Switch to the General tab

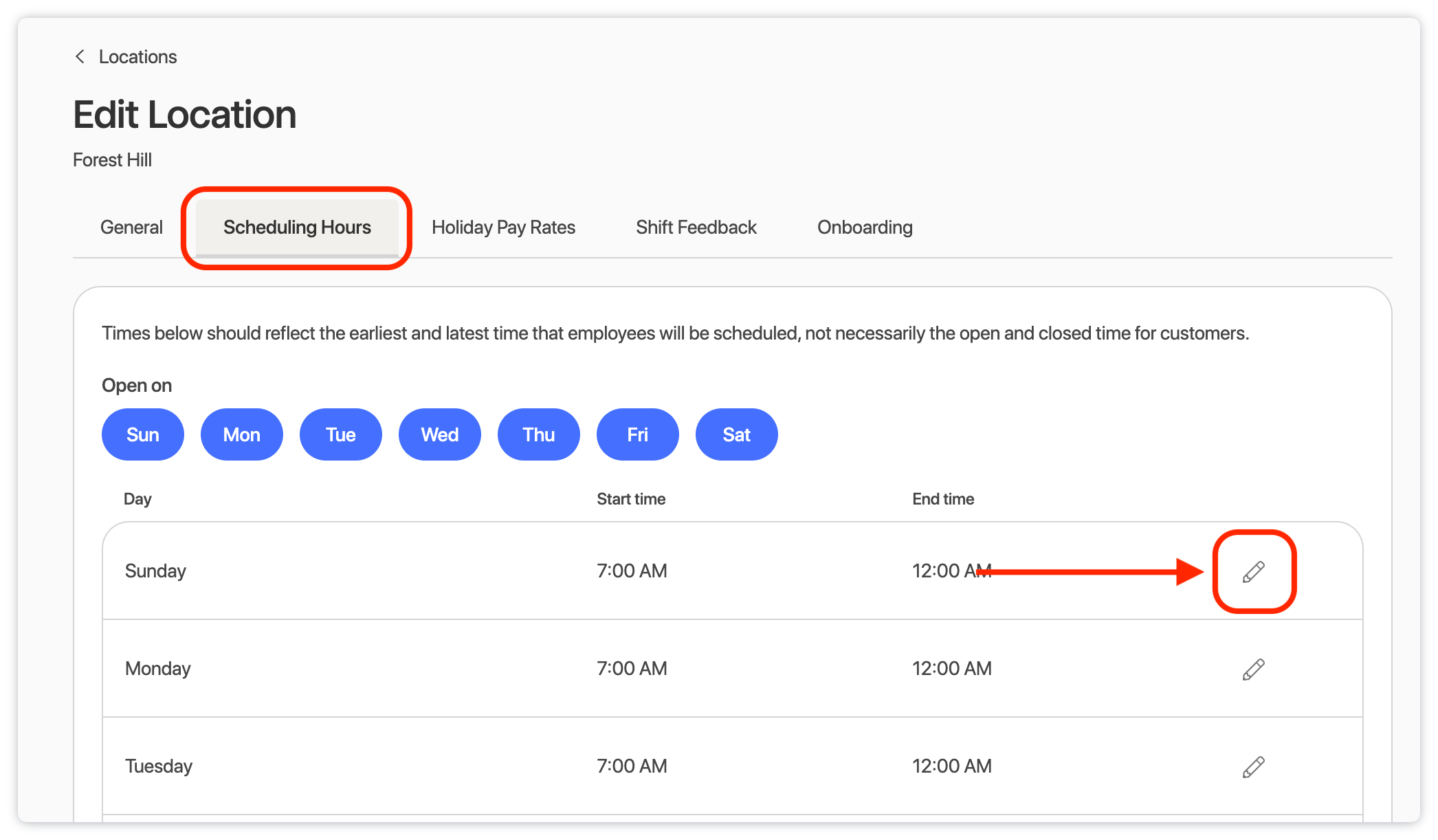131,228
